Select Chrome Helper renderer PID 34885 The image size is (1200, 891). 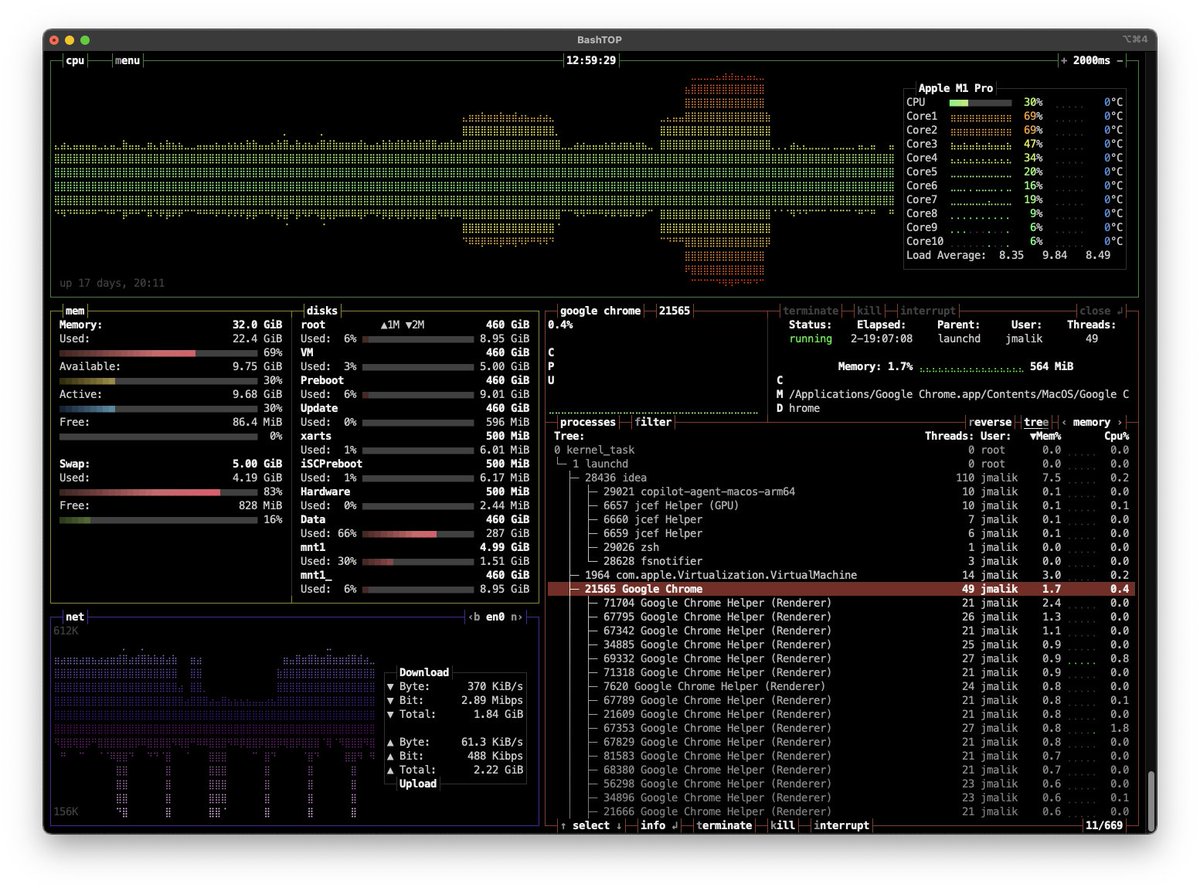click(x=840, y=645)
